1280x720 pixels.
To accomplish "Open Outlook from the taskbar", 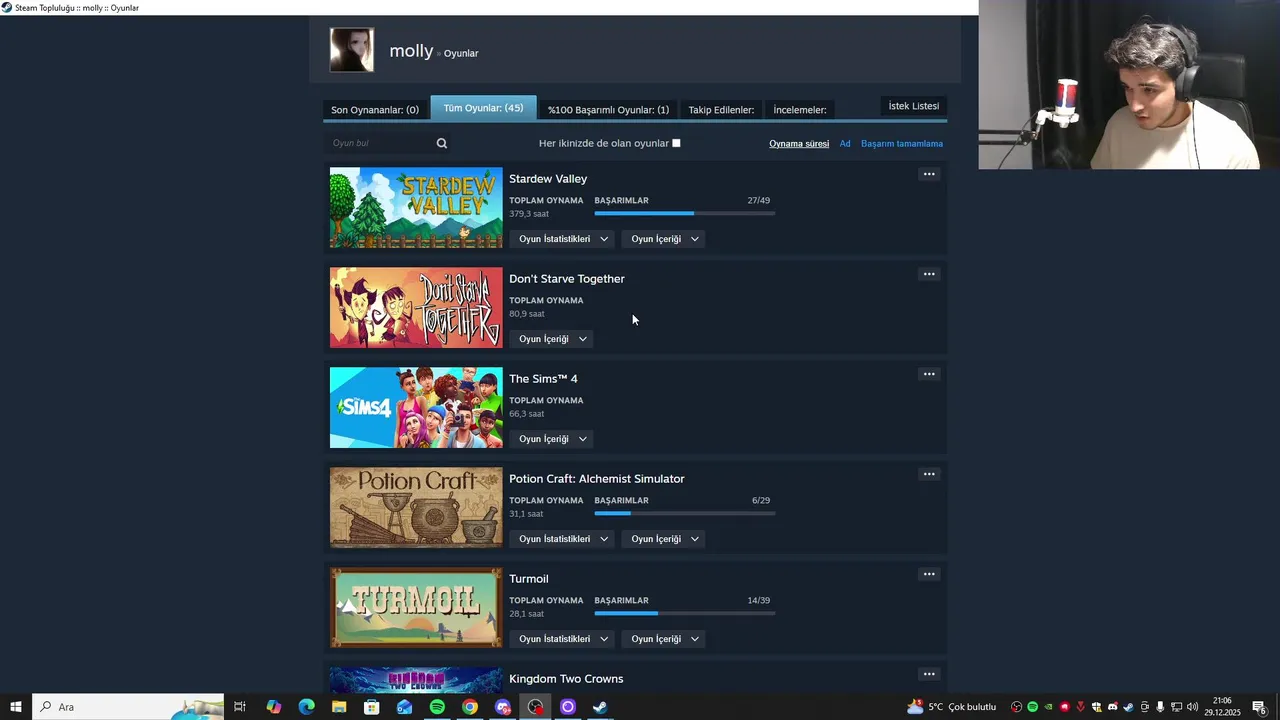I will point(404,707).
